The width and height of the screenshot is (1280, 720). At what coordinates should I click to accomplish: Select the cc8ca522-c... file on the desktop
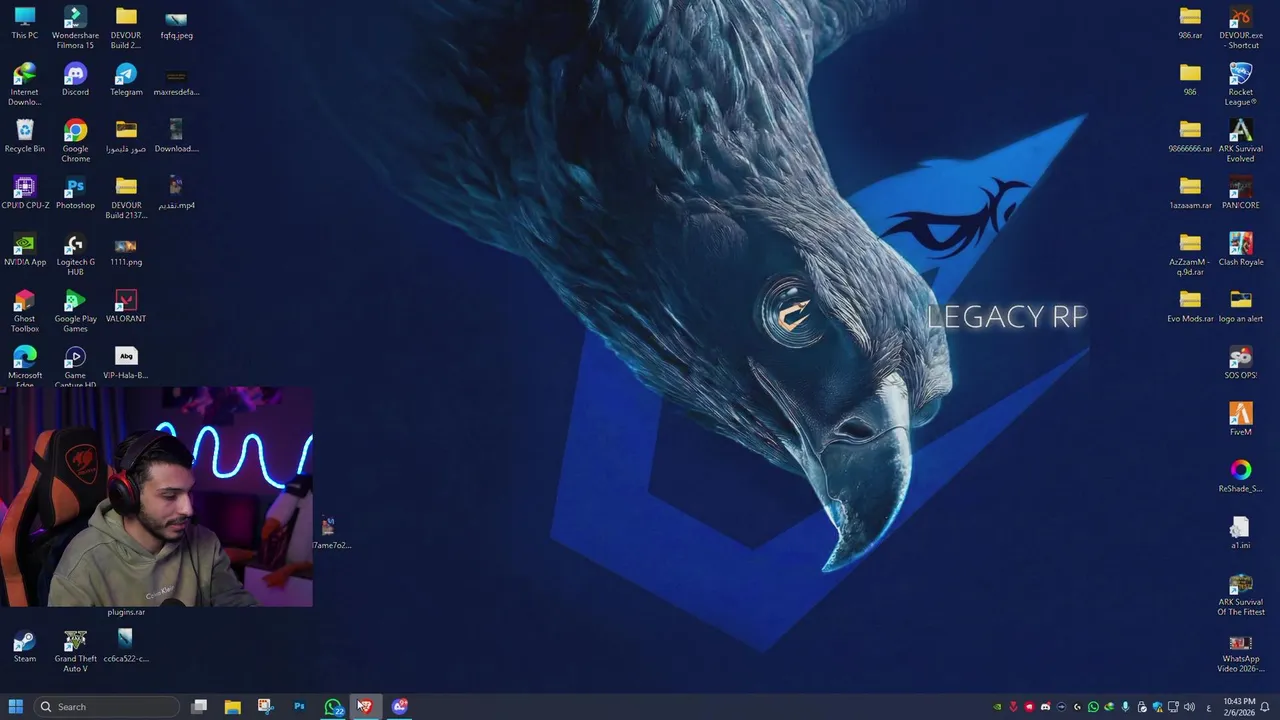pyautogui.click(x=126, y=647)
